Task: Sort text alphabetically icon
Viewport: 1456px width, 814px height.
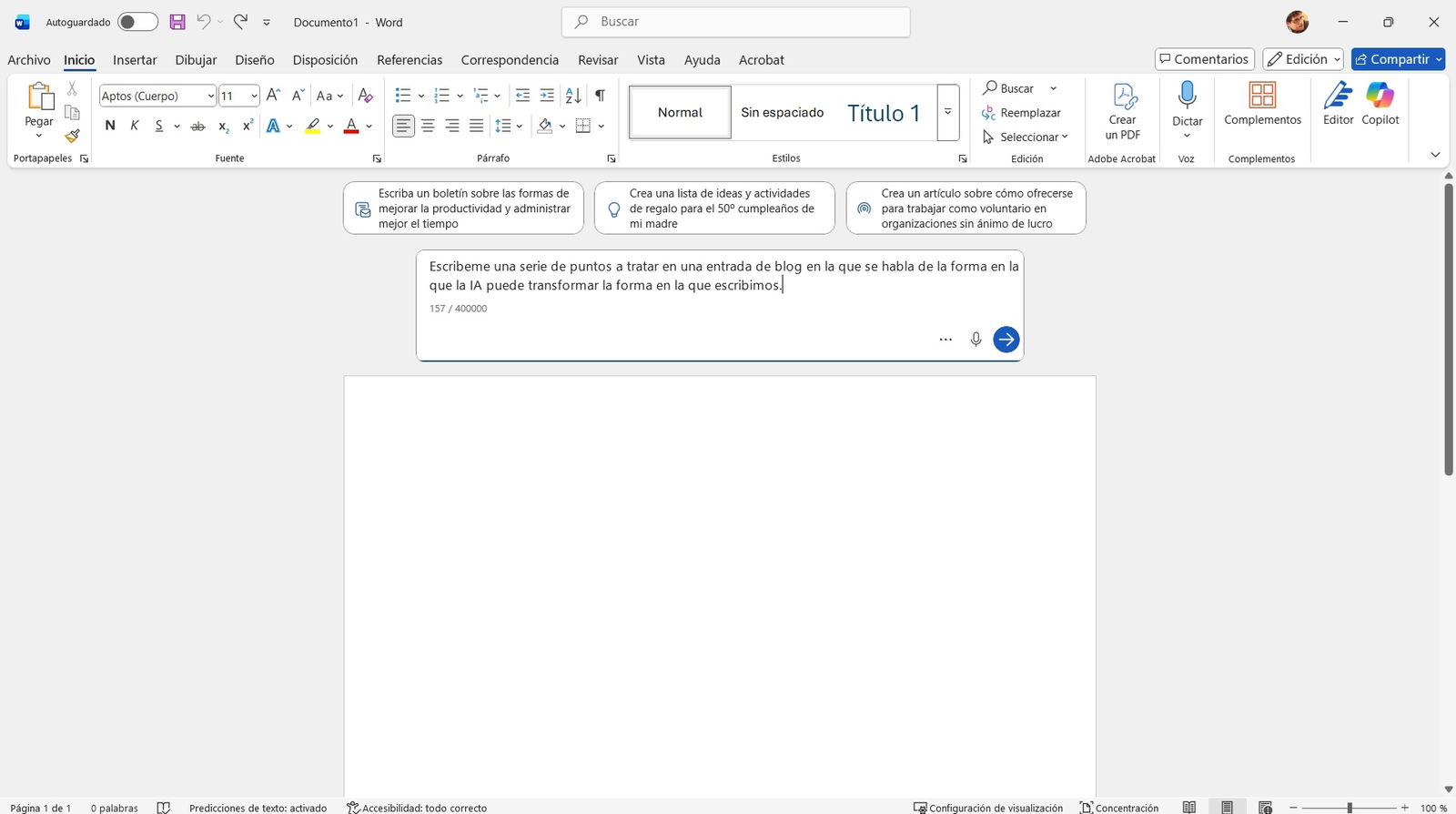Action: pos(573,96)
